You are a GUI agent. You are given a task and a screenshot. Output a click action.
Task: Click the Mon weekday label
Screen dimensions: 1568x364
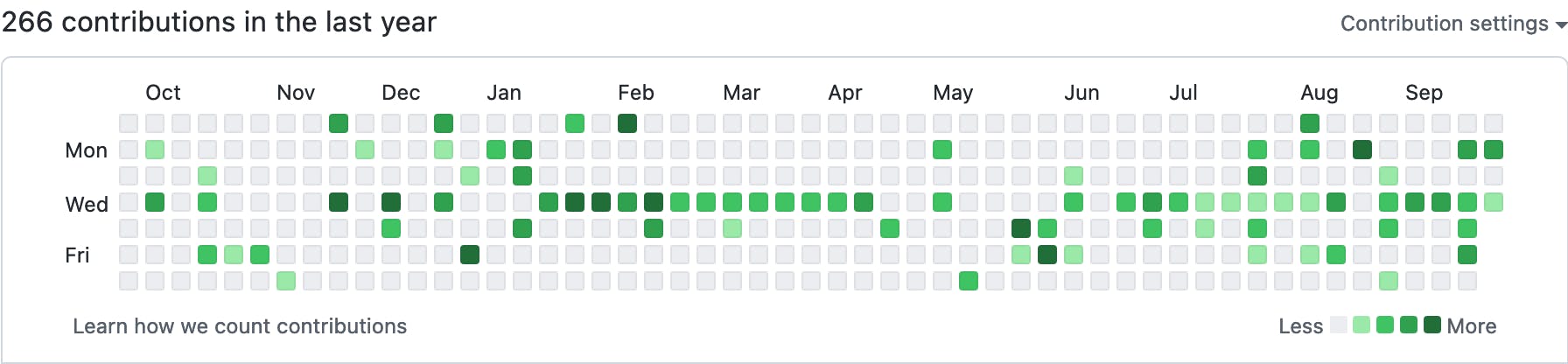(x=86, y=150)
